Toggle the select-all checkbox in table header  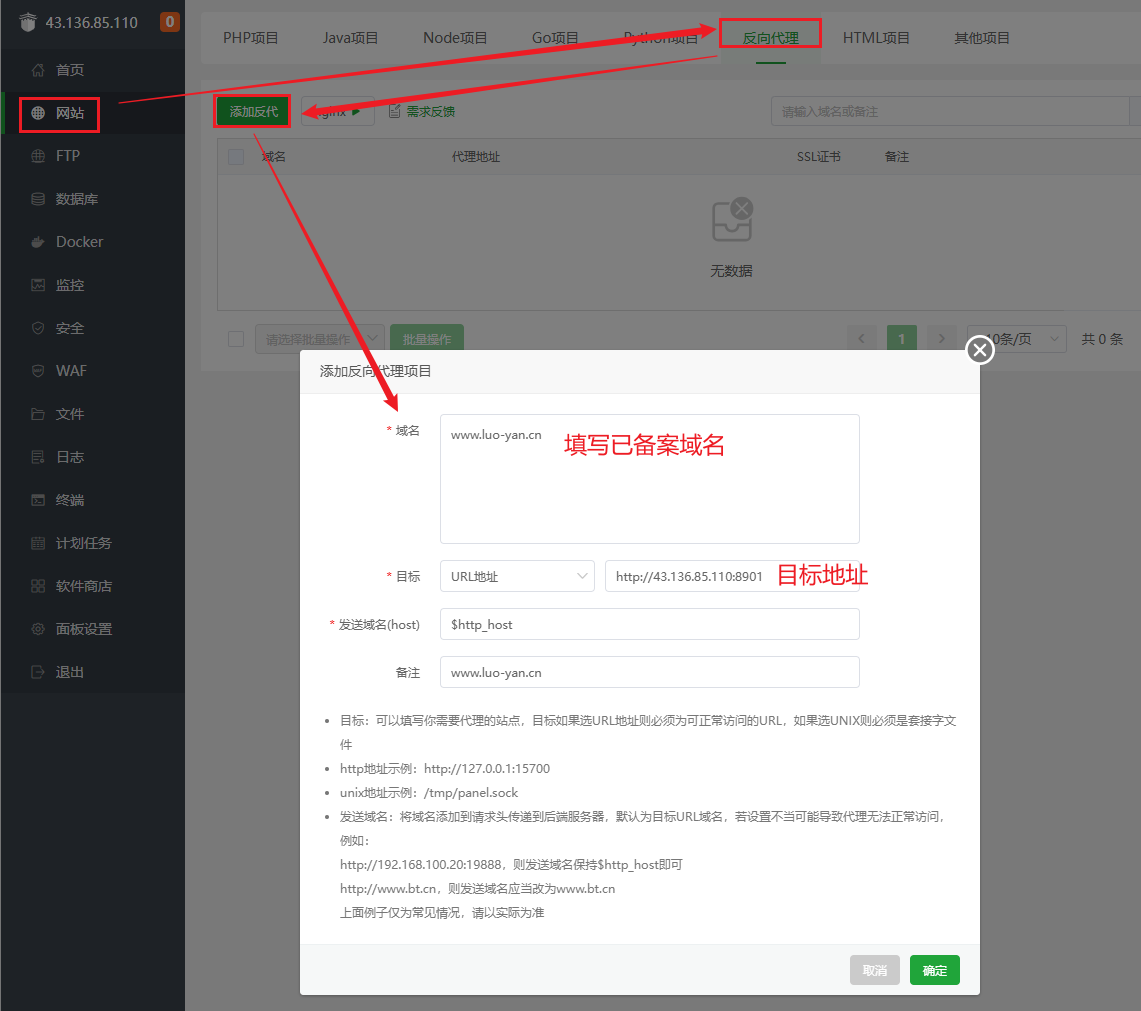coord(236,156)
